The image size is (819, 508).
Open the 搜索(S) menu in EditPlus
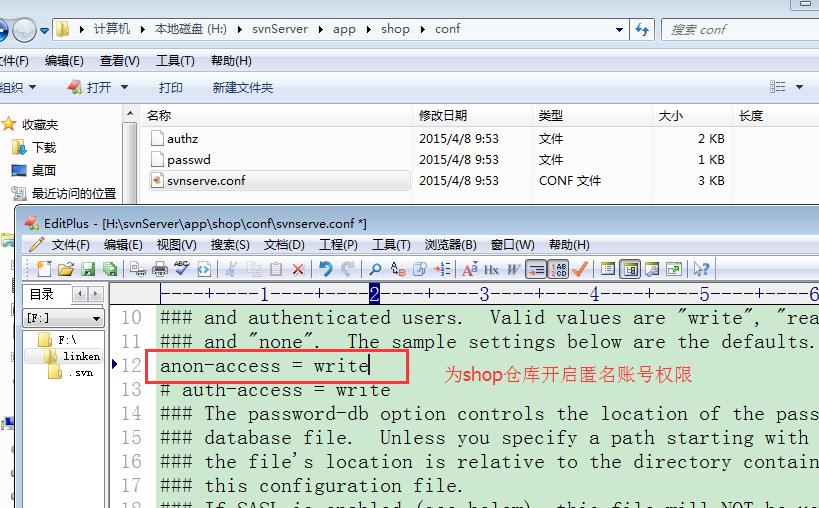point(230,244)
